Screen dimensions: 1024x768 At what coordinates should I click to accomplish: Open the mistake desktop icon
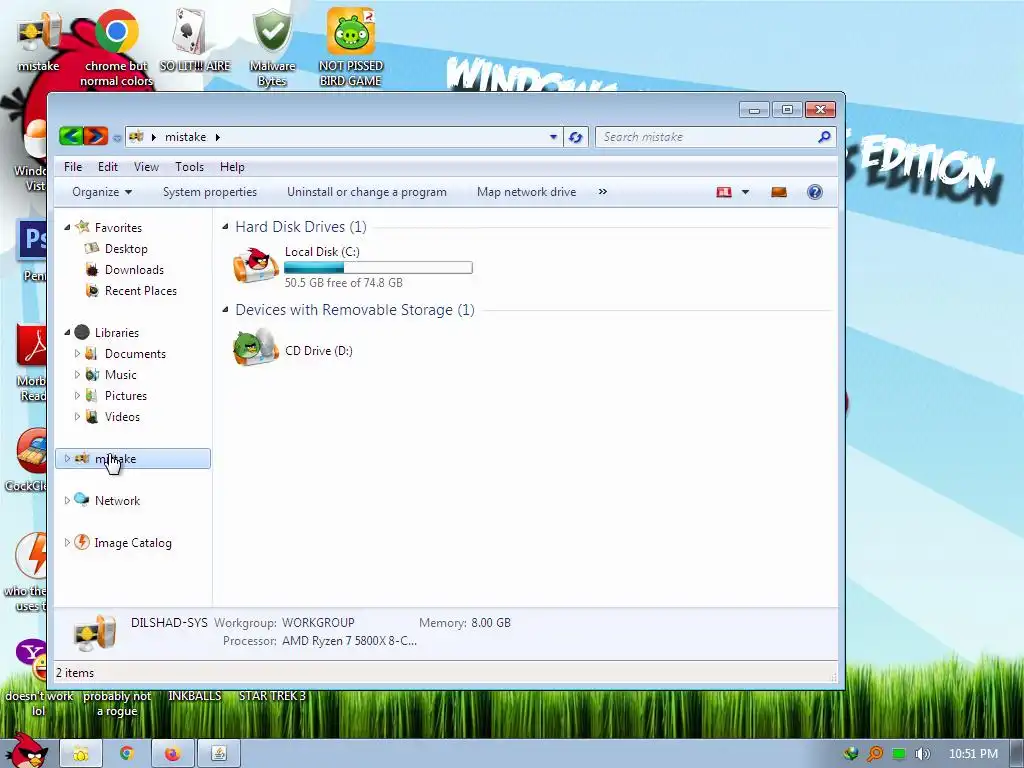click(38, 40)
